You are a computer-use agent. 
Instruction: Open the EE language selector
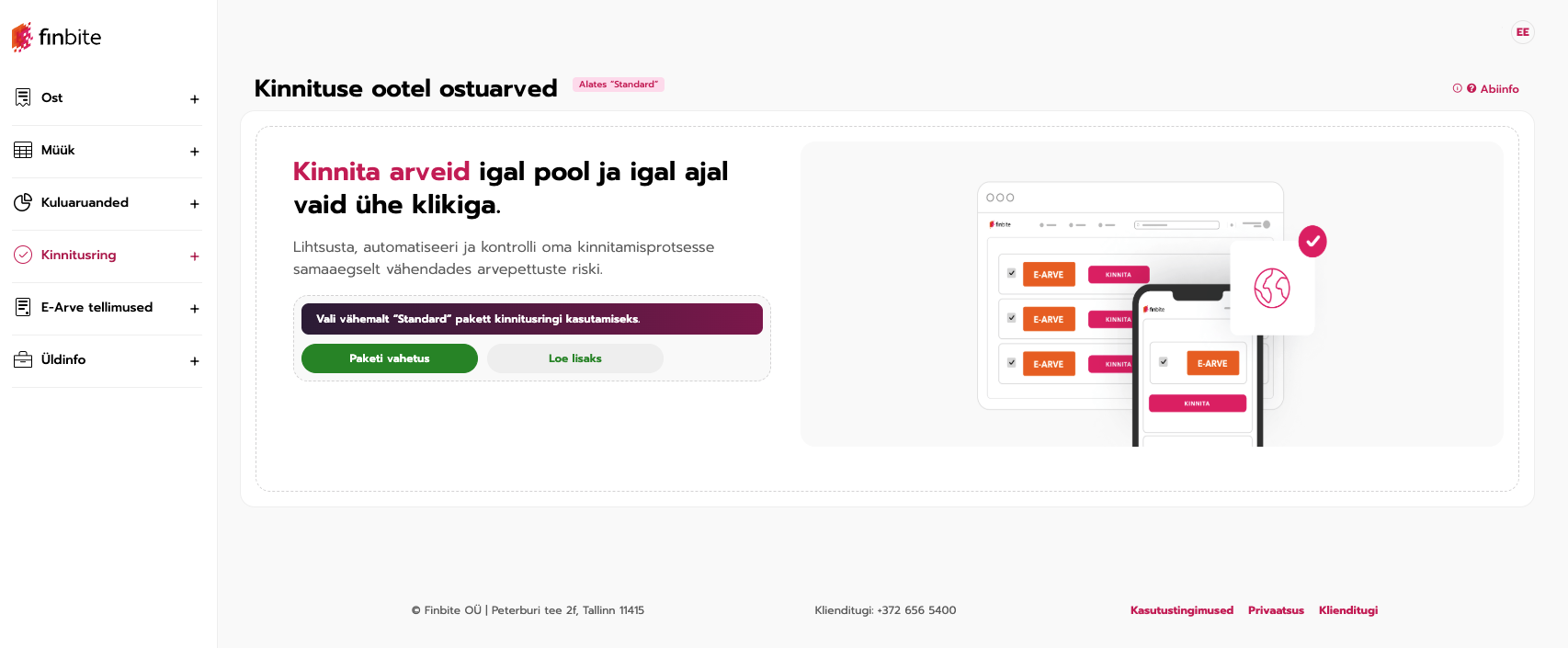click(1522, 32)
